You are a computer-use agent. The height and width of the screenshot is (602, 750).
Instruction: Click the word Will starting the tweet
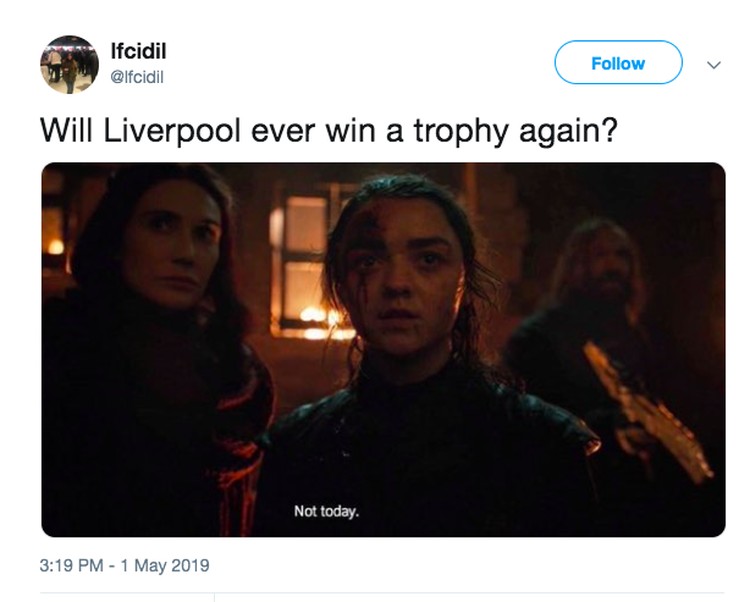(x=66, y=131)
